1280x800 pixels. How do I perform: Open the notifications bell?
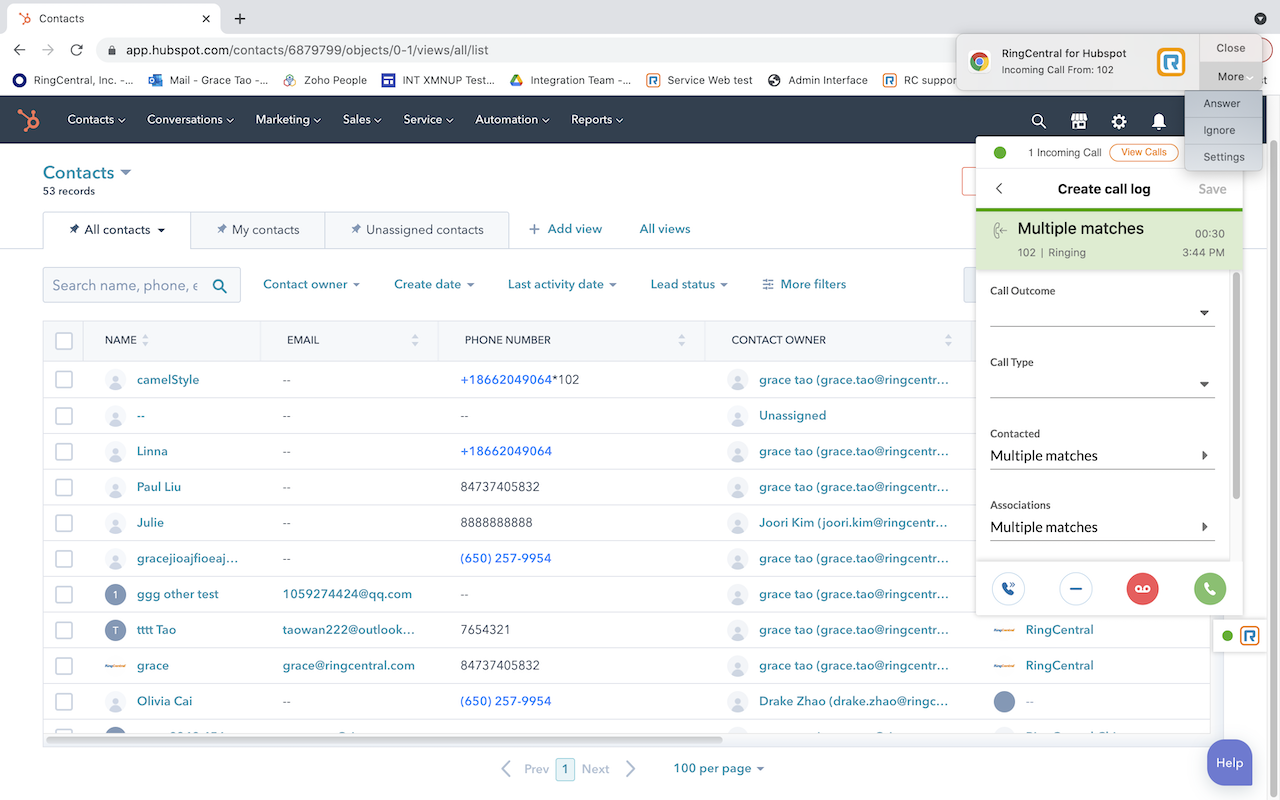[1158, 120]
